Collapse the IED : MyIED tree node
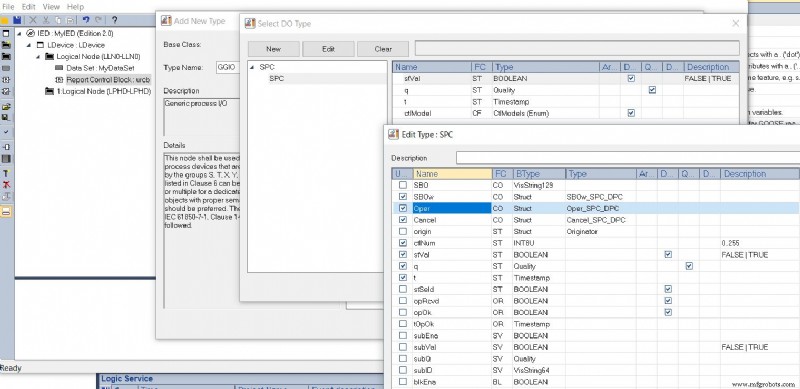The image size is (800, 389). click(19, 33)
